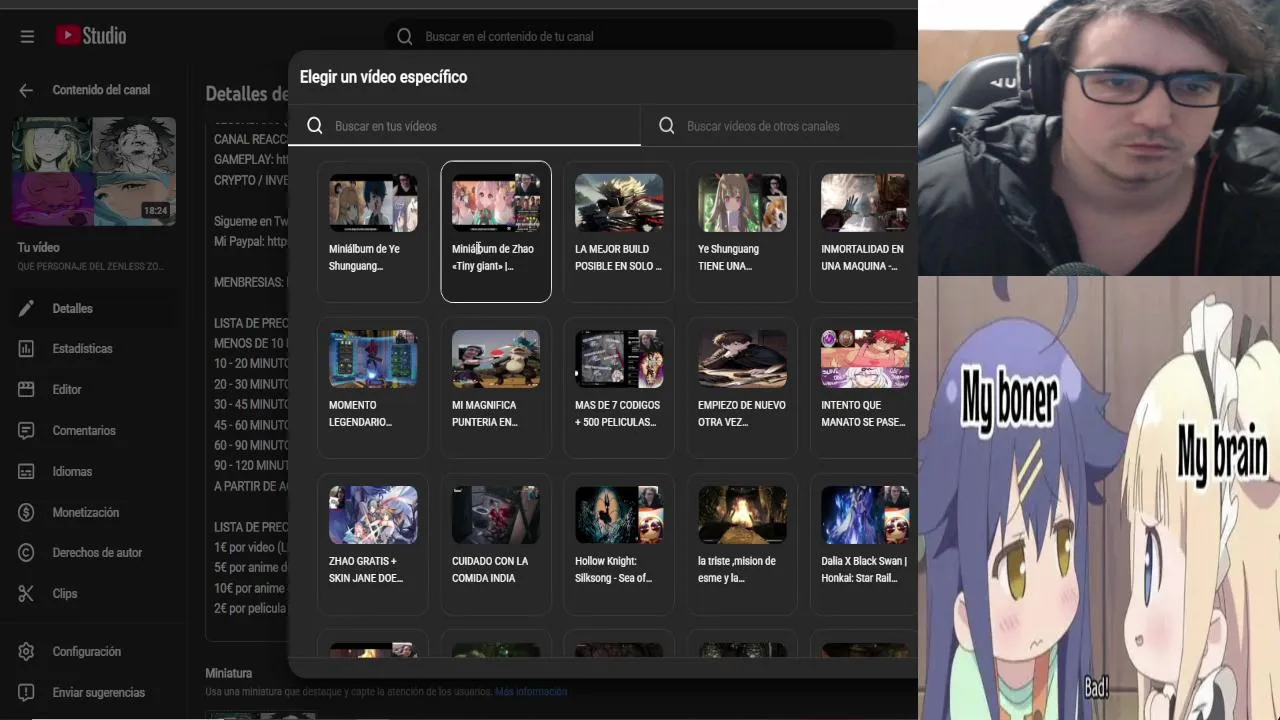
Task: Select CUIDADO CON LA COMIDA INDIA video
Action: click(496, 543)
